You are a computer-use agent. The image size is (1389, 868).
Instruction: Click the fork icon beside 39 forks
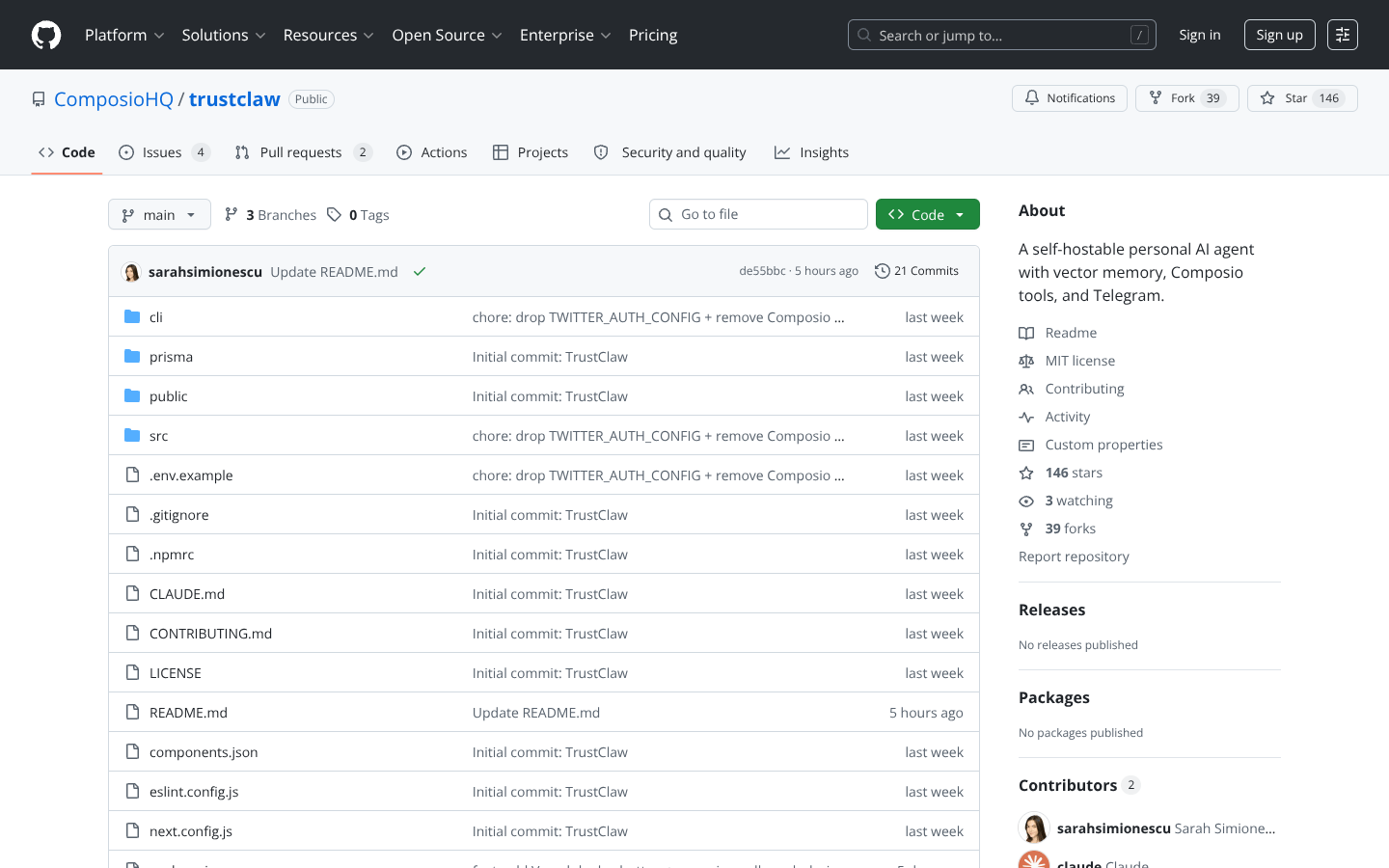point(1026,529)
